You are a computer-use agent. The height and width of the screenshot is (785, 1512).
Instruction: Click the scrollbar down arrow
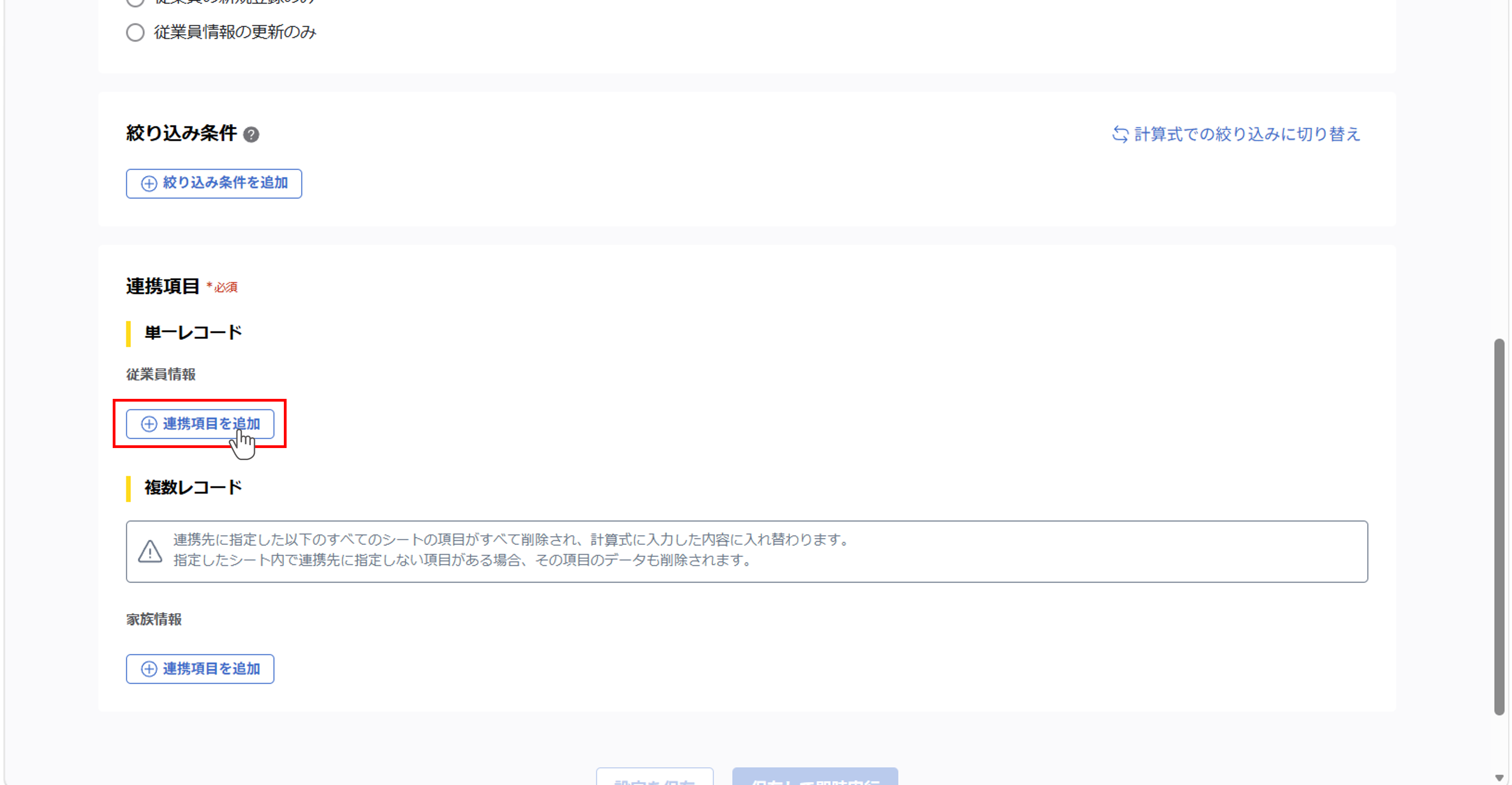[x=1499, y=778]
